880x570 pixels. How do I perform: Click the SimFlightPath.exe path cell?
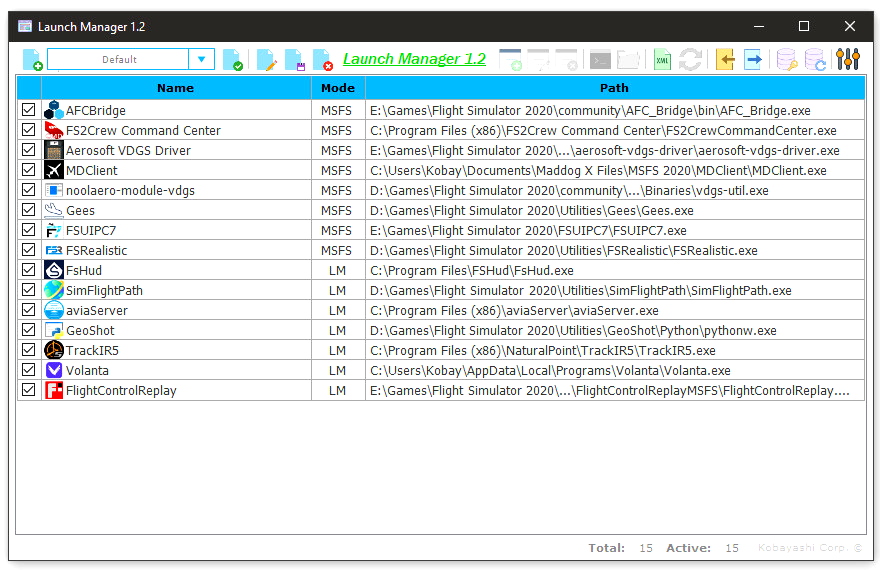(615, 291)
